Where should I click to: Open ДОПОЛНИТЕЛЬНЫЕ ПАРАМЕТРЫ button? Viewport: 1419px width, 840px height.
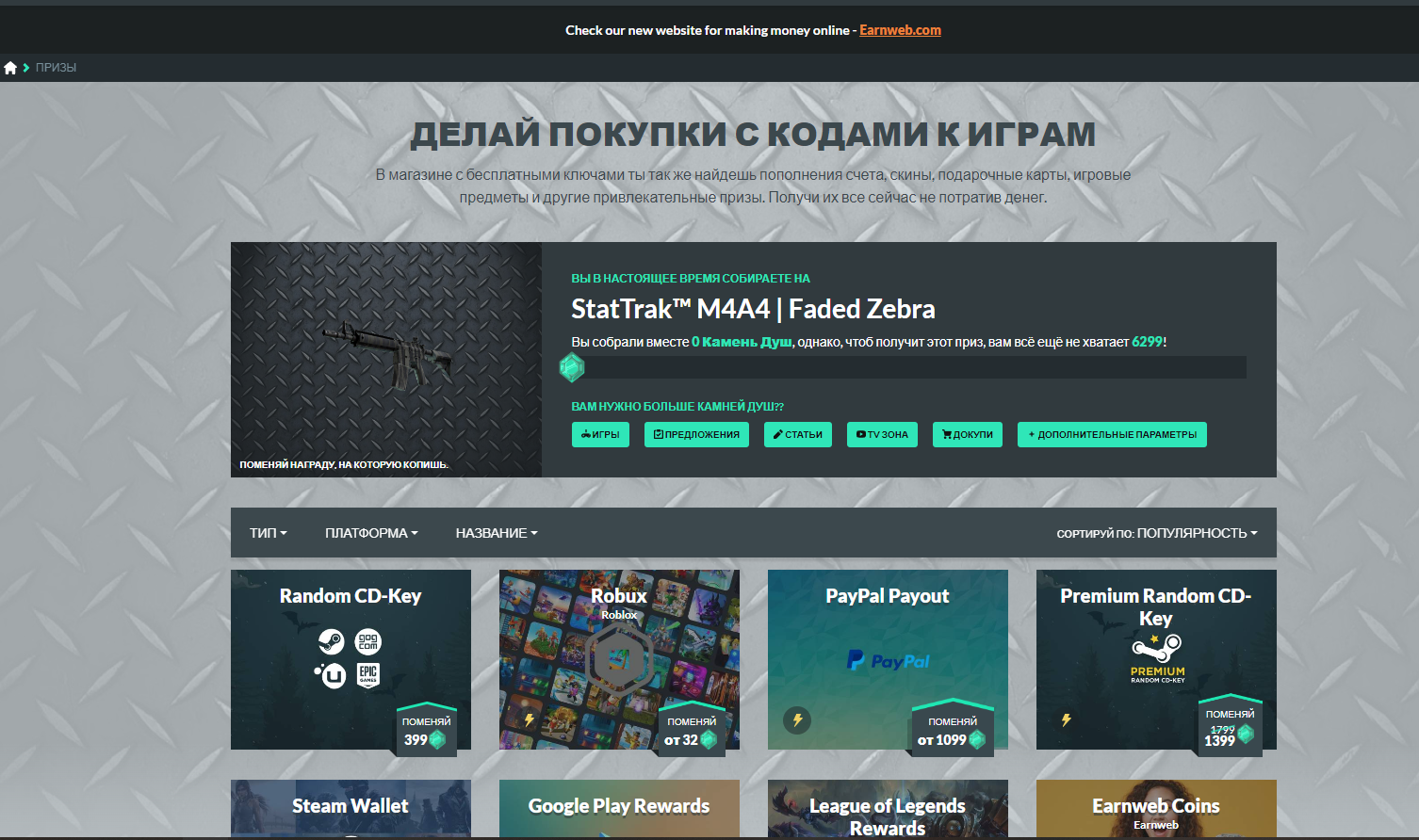point(1112,434)
